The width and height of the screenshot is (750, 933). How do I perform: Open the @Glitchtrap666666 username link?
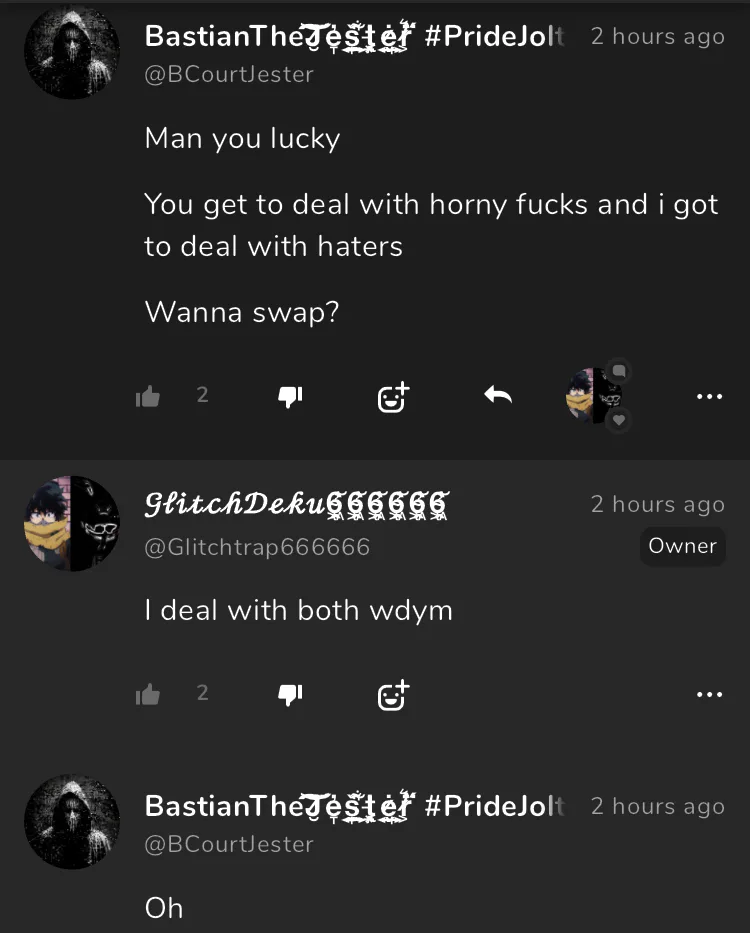[257, 547]
